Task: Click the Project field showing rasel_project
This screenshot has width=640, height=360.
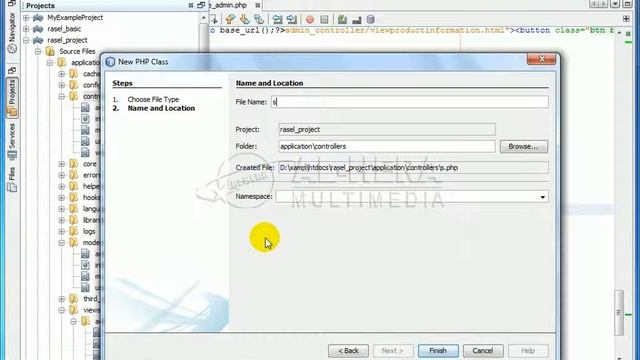Action: [x=387, y=129]
